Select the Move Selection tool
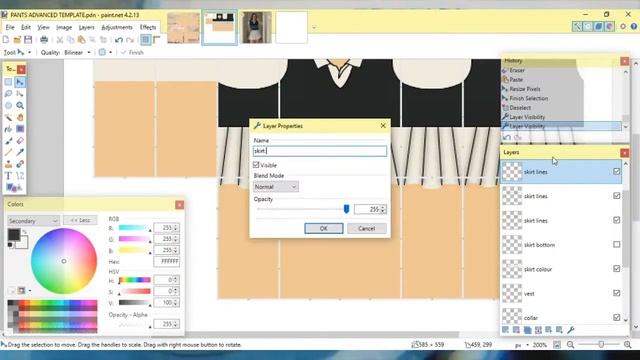Image resolution: width=640 pixels, height=360 pixels. [x=20, y=94]
